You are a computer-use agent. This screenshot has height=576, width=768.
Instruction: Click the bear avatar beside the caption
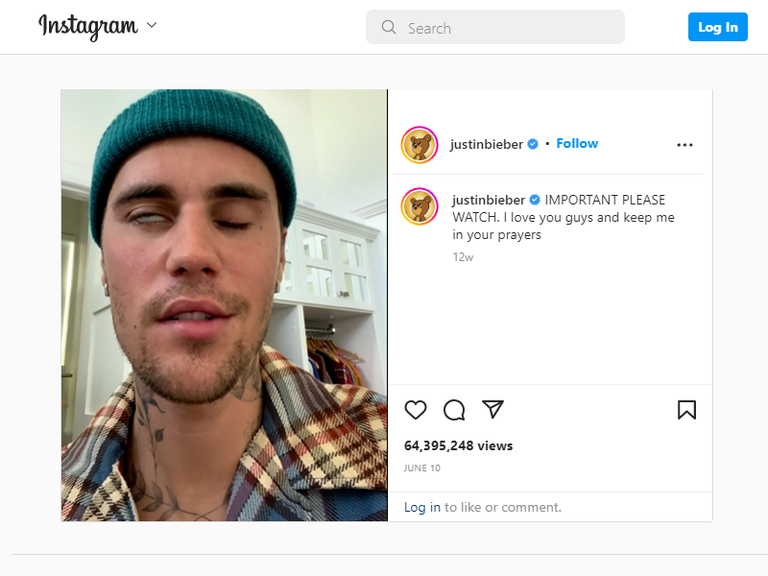(419, 206)
